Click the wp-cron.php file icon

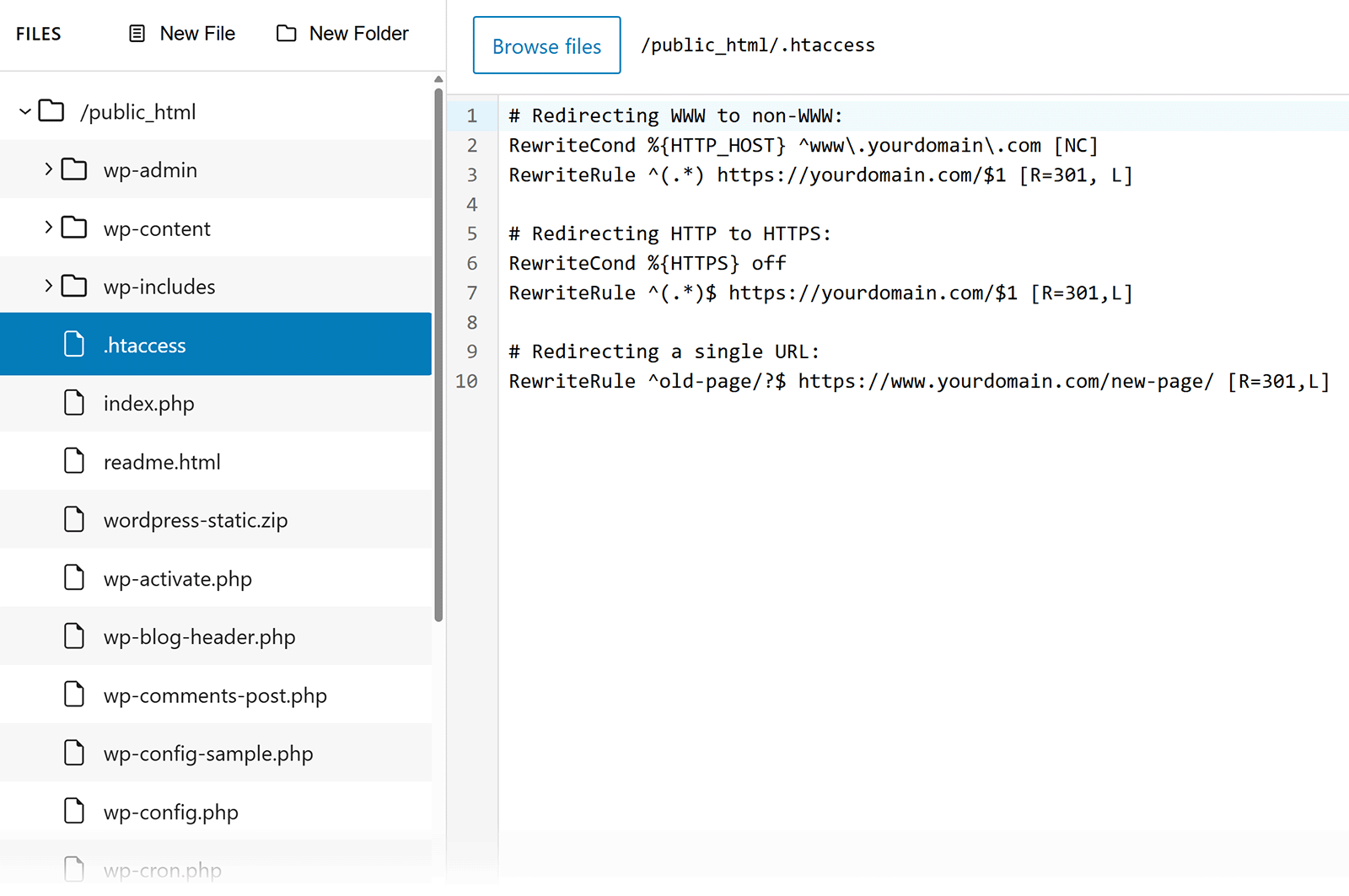74,868
